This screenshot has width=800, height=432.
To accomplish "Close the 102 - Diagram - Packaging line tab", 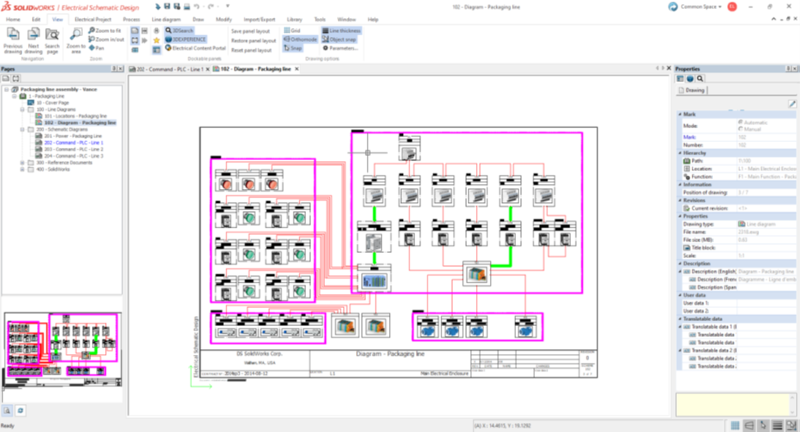I will (296, 69).
